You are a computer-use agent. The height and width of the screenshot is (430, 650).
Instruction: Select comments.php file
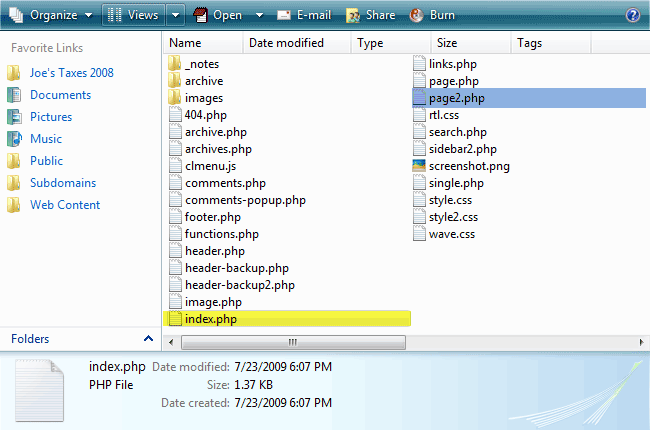(218, 183)
